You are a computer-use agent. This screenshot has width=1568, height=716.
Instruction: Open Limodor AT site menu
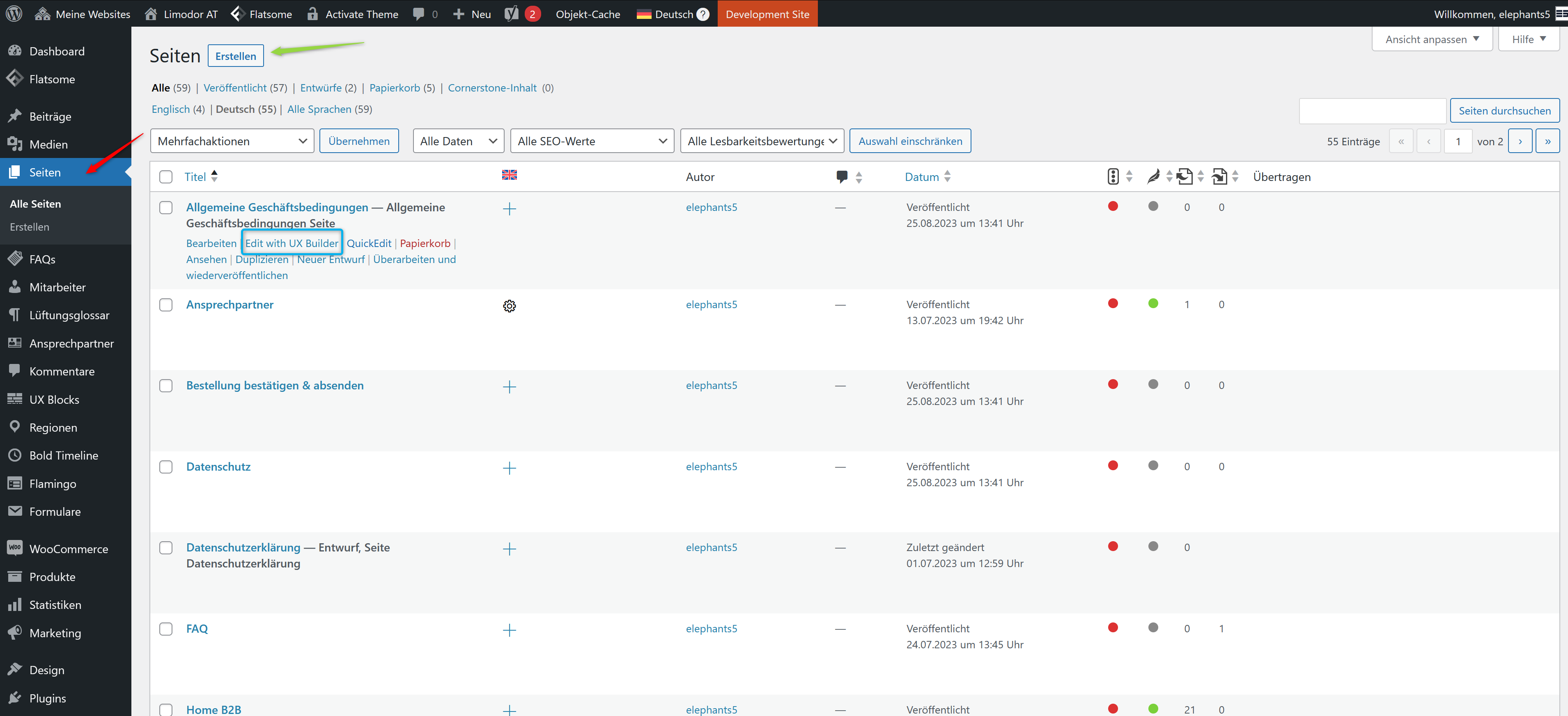coord(181,14)
